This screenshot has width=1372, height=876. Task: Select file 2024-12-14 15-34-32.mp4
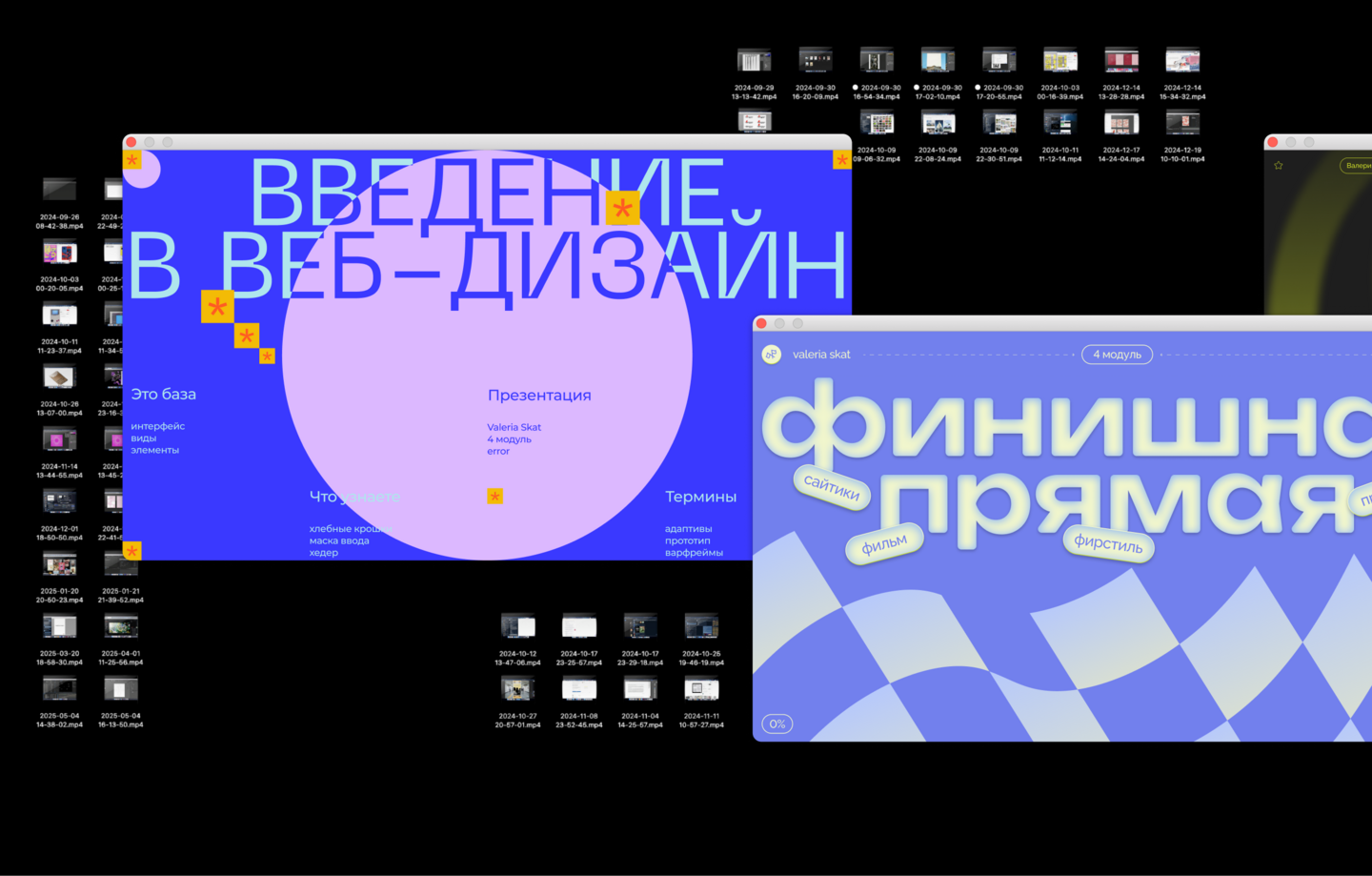(x=1182, y=74)
